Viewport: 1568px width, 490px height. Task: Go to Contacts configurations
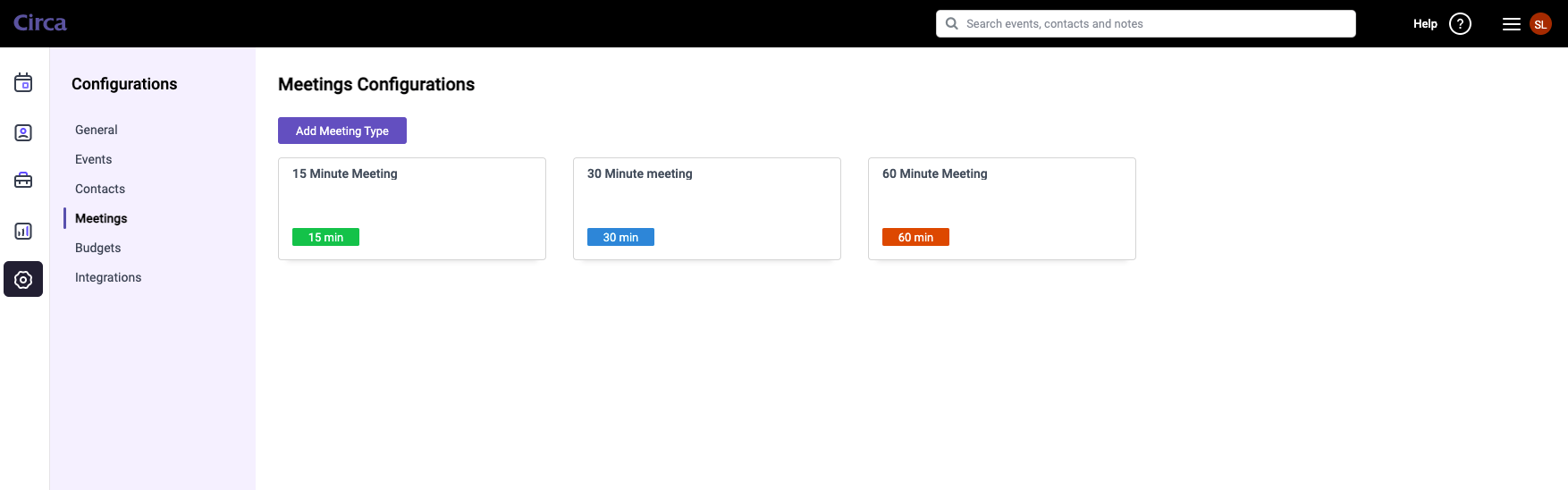pos(100,189)
